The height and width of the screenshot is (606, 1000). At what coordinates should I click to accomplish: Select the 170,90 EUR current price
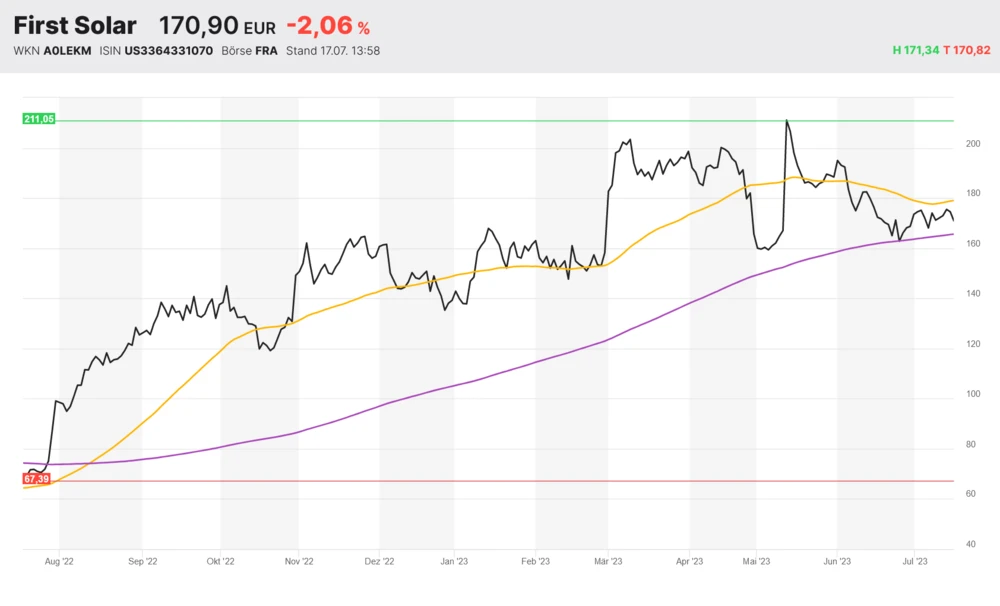point(217,27)
